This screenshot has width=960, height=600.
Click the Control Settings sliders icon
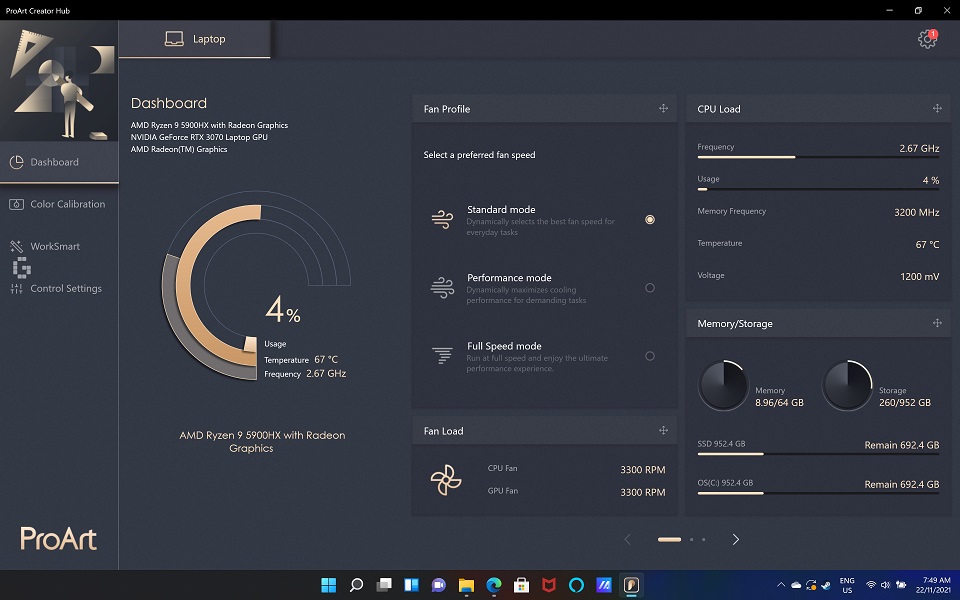(x=17, y=288)
